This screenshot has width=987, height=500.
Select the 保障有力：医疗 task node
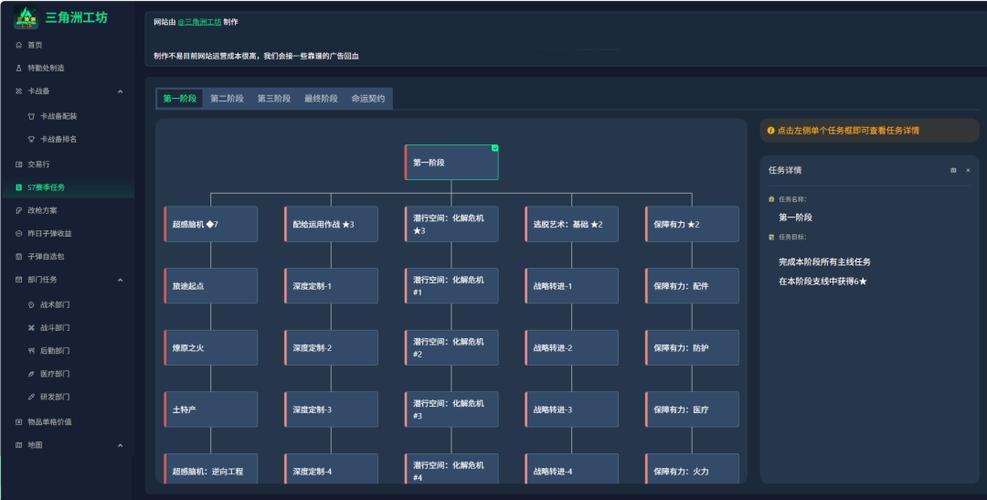pos(692,409)
